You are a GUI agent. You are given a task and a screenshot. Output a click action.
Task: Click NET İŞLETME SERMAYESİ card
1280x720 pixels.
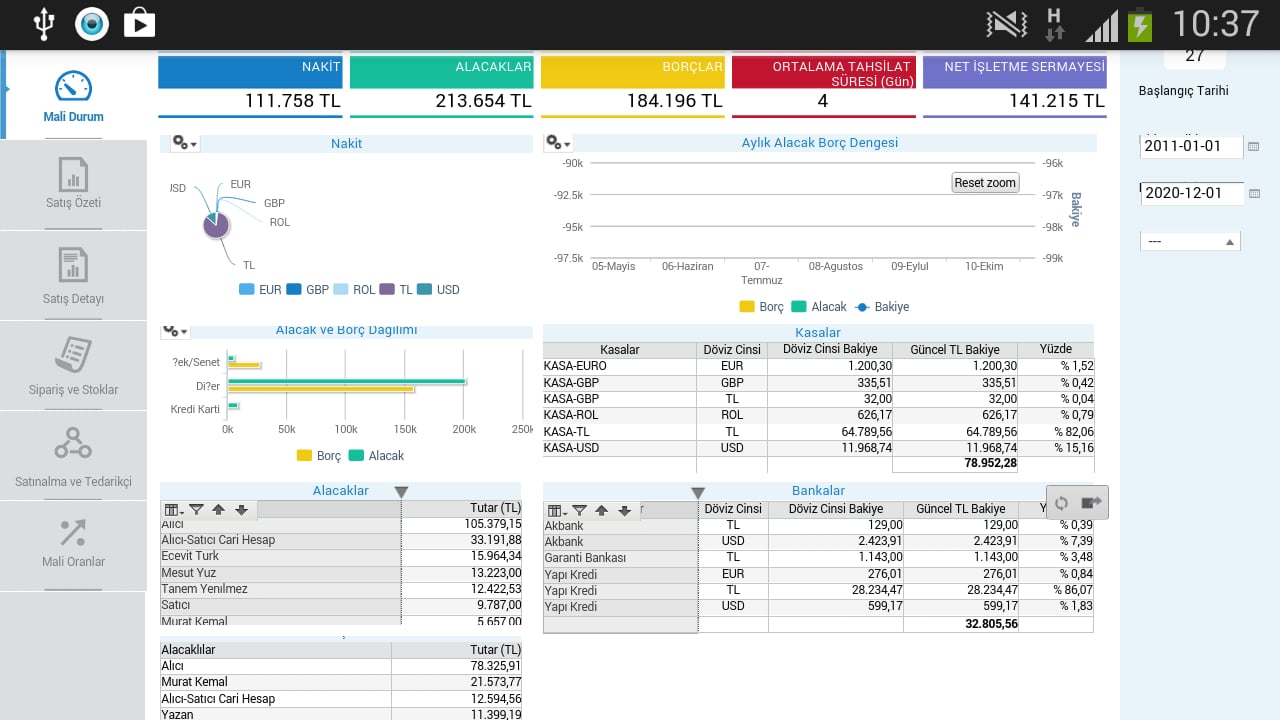1015,85
